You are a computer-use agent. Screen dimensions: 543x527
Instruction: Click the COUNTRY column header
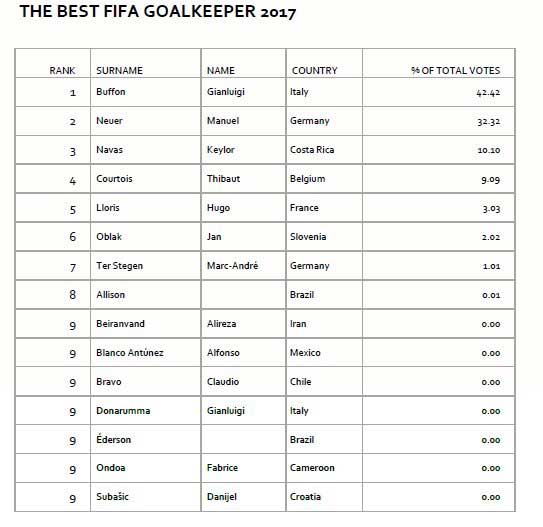click(x=314, y=71)
